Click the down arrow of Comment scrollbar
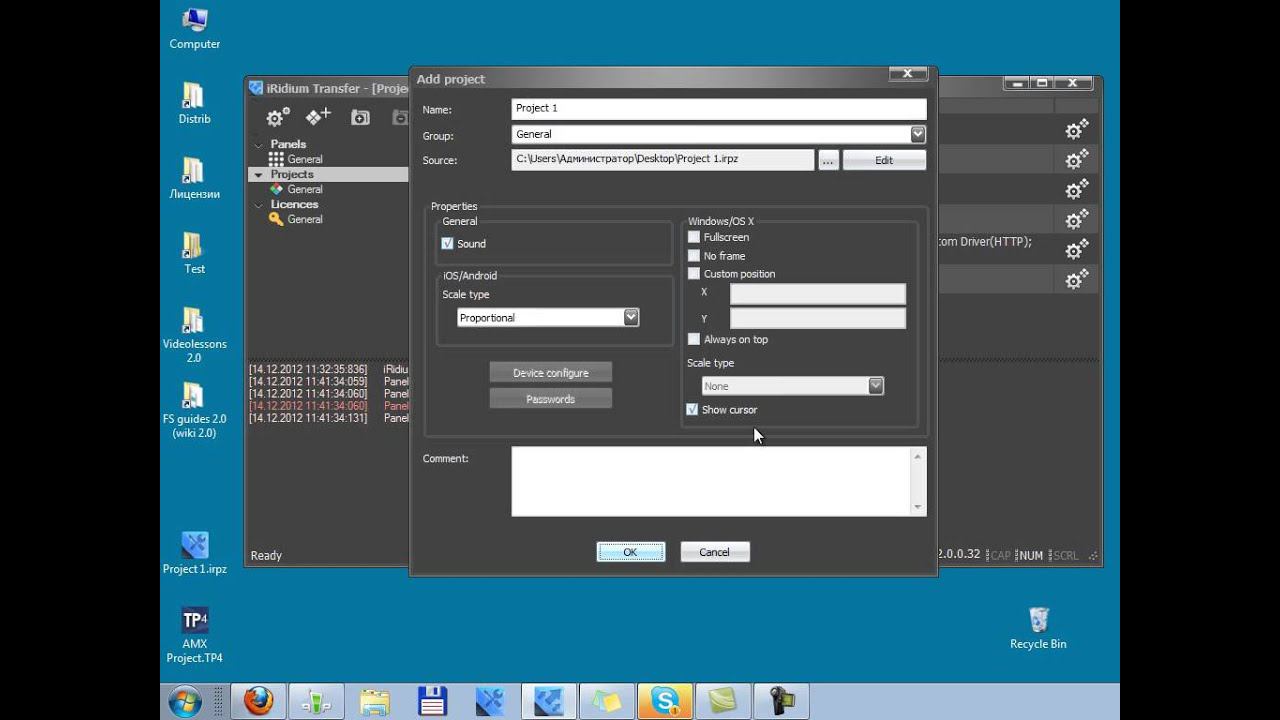Viewport: 1280px width, 720px height. click(918, 508)
